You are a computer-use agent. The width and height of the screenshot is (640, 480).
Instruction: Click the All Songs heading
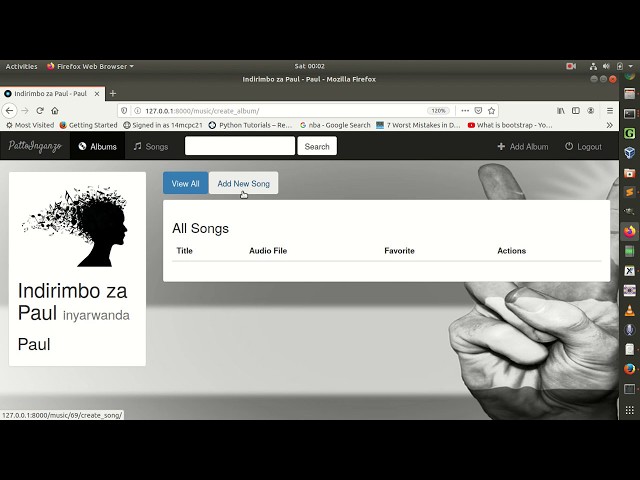pos(200,228)
